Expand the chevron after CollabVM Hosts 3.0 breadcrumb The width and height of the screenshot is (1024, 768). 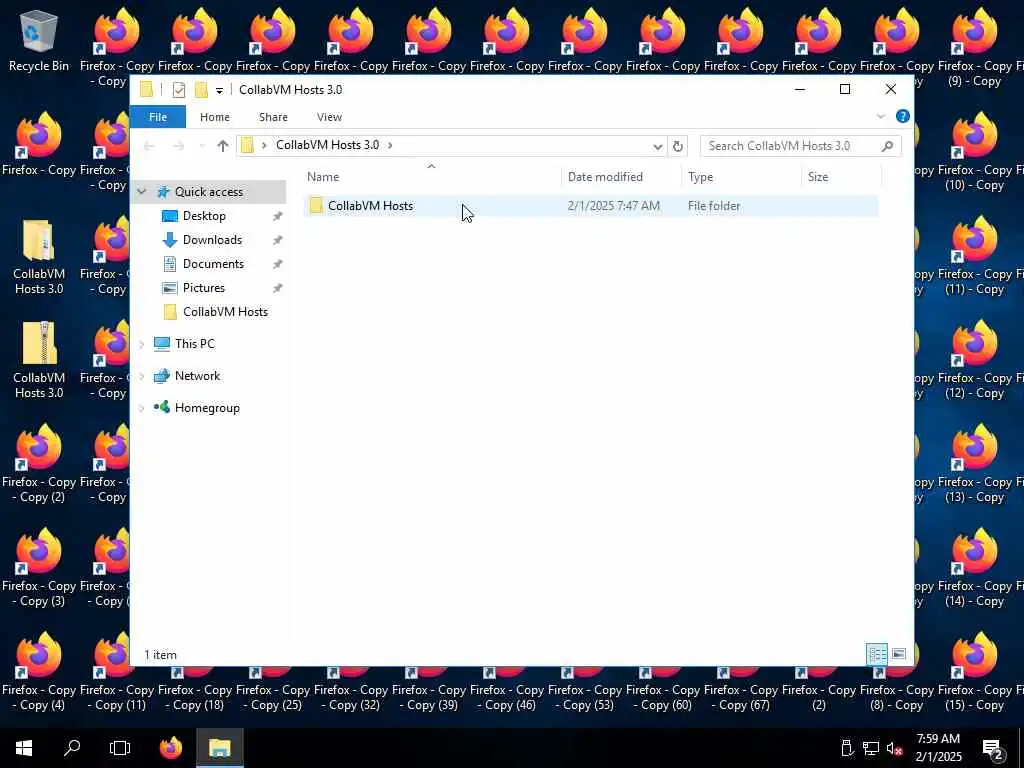390,145
